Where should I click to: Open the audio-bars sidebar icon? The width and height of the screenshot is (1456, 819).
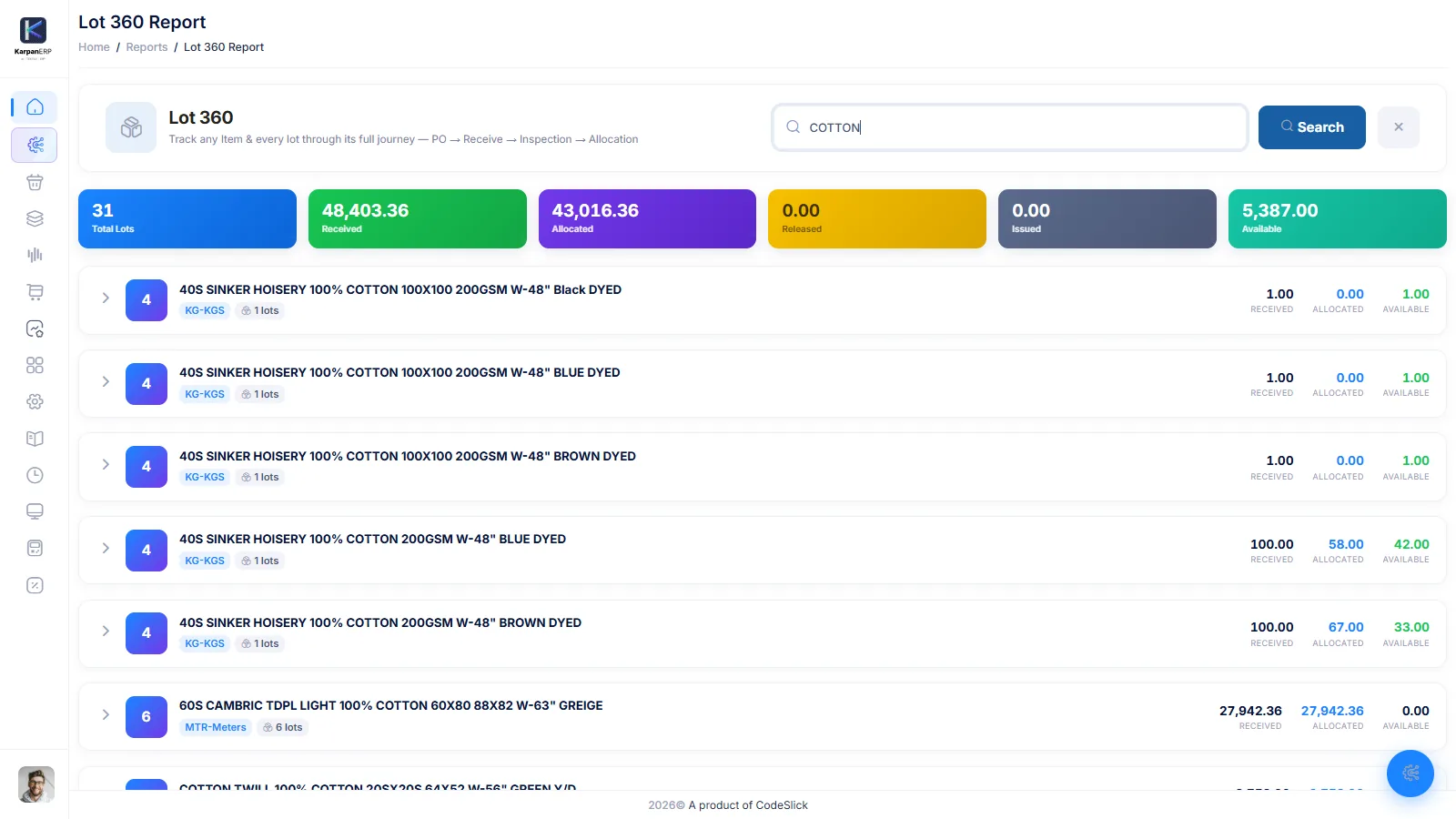click(35, 255)
